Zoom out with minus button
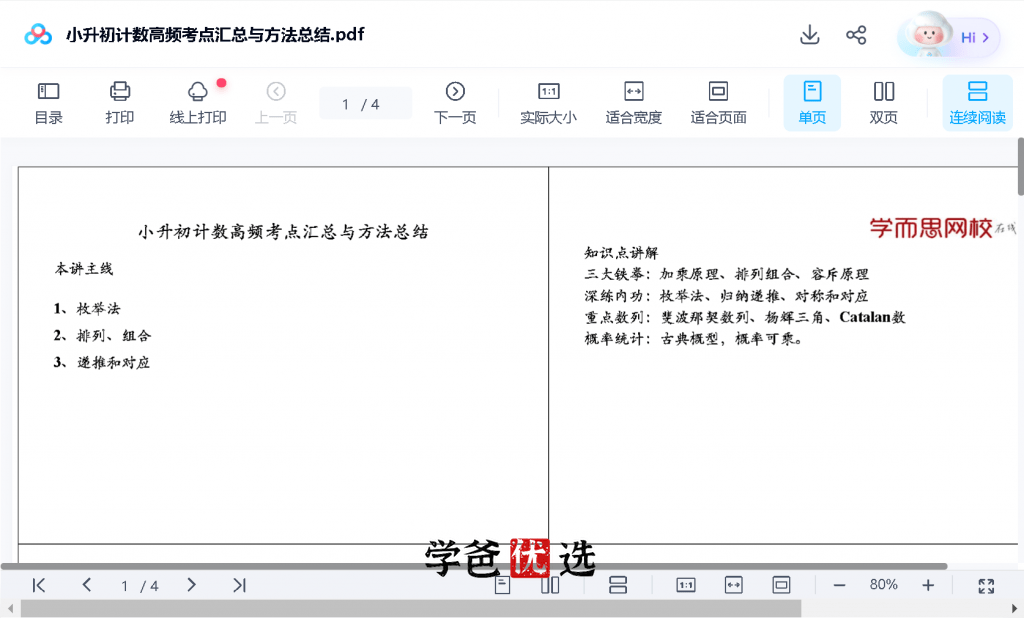The image size is (1024, 618). tap(840, 585)
